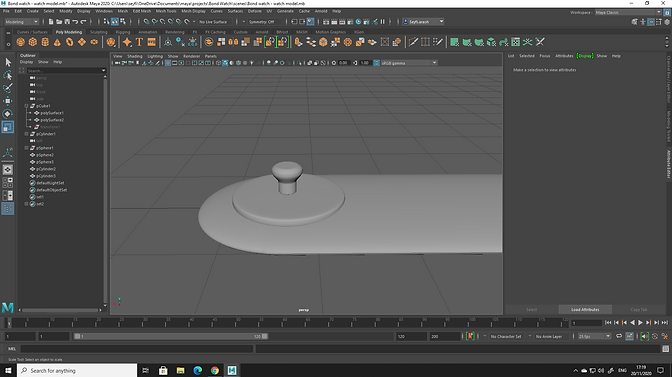The image size is (672, 377).
Task: Open the Mesh Tools menu
Action: pos(166,11)
